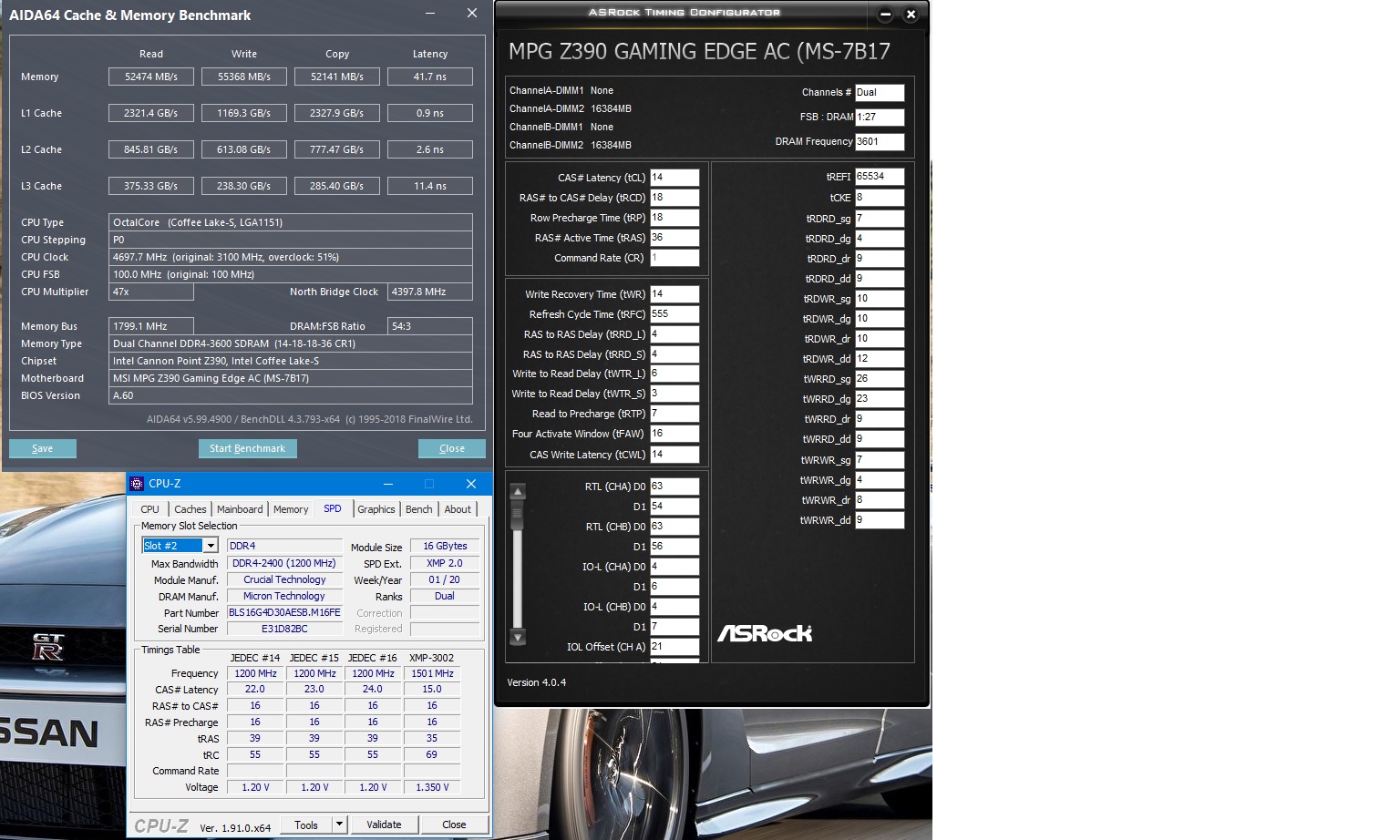The image size is (1400, 840).
Task: Open the Bench tab in CPU-Z
Action: [x=419, y=509]
